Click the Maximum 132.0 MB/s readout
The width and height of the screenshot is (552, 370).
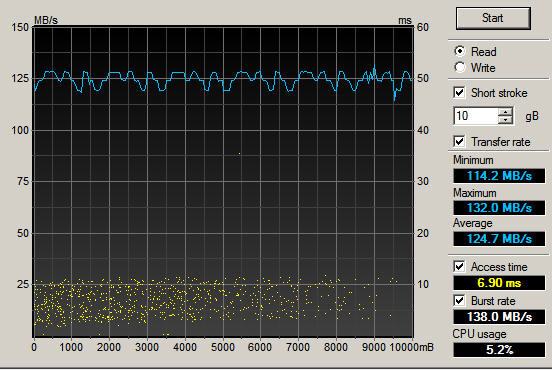pos(499,208)
